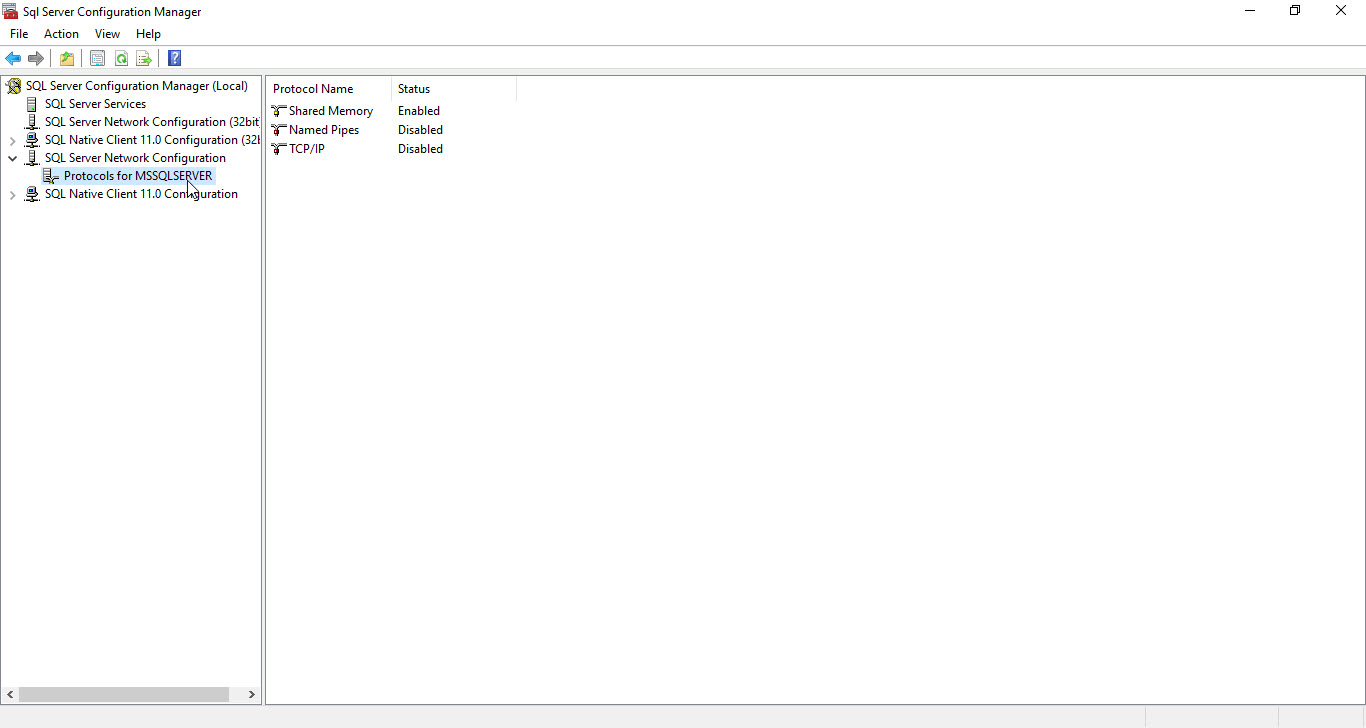
Task: Sort by the Status column header
Action: click(414, 88)
